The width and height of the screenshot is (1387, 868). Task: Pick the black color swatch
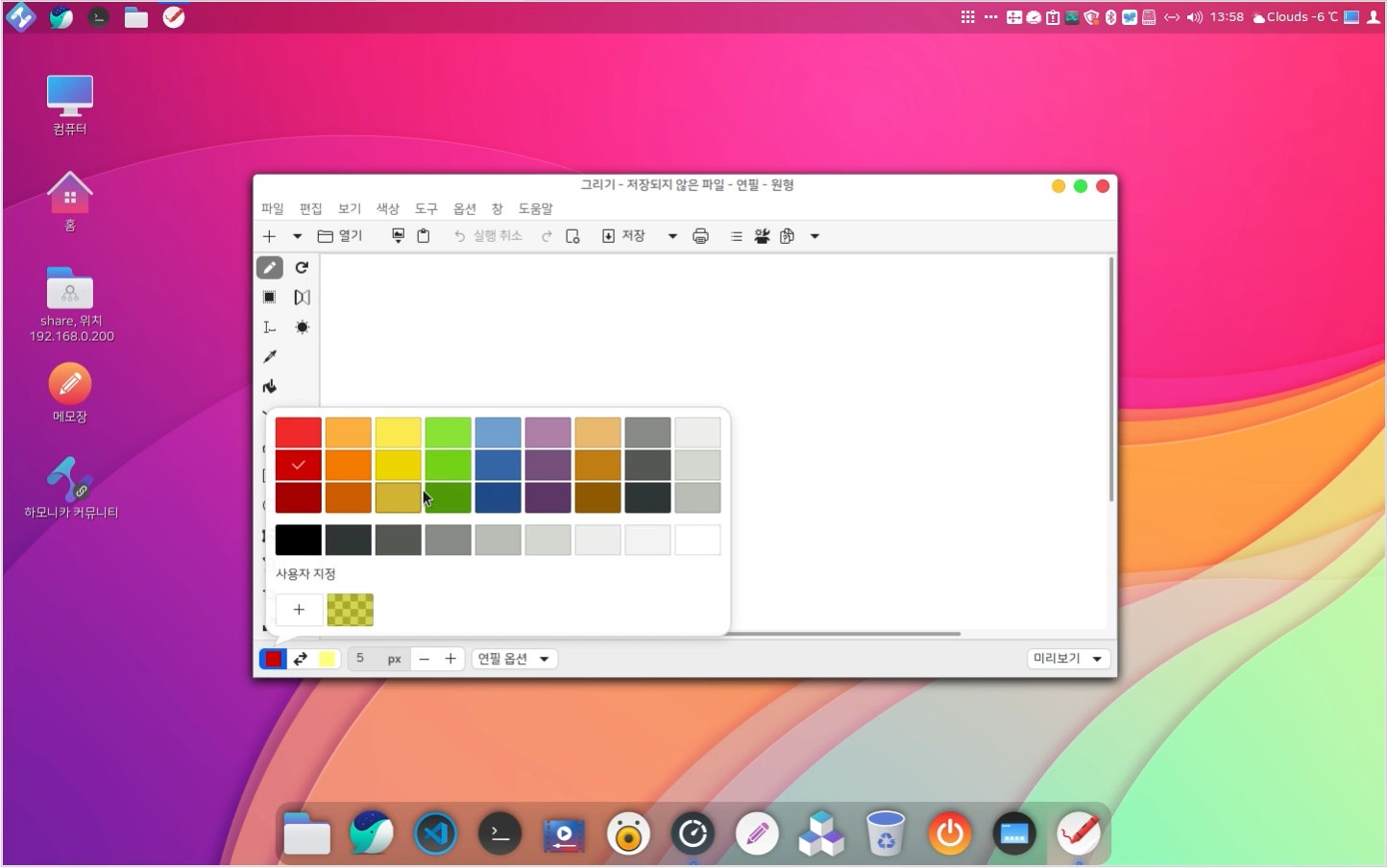(x=298, y=540)
